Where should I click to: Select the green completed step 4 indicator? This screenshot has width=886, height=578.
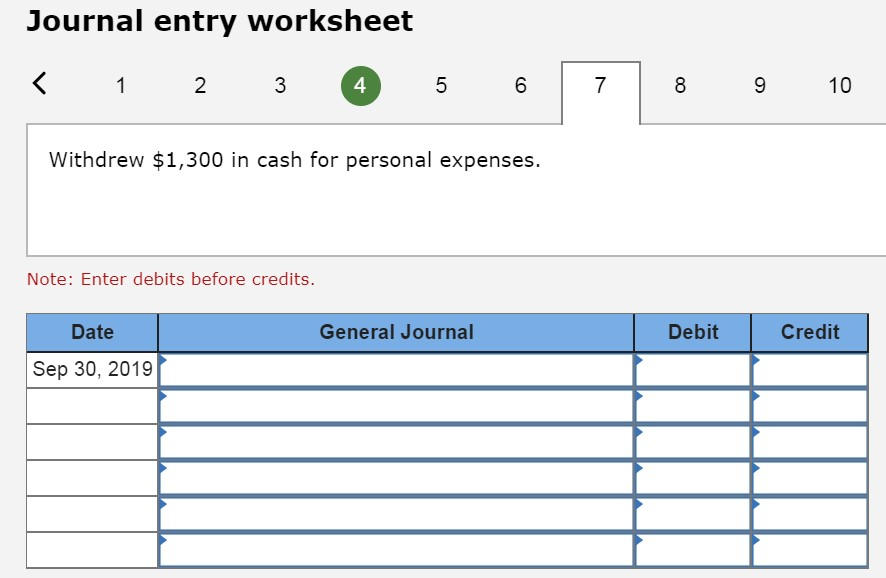pos(360,84)
